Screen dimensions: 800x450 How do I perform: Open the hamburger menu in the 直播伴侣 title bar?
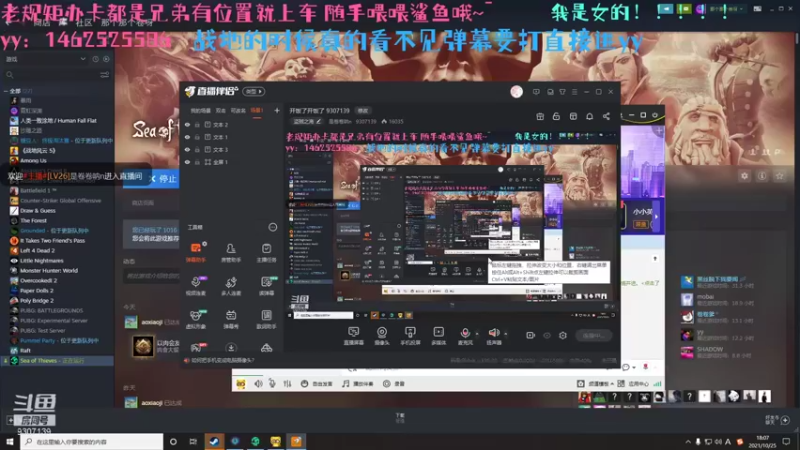[x=574, y=92]
